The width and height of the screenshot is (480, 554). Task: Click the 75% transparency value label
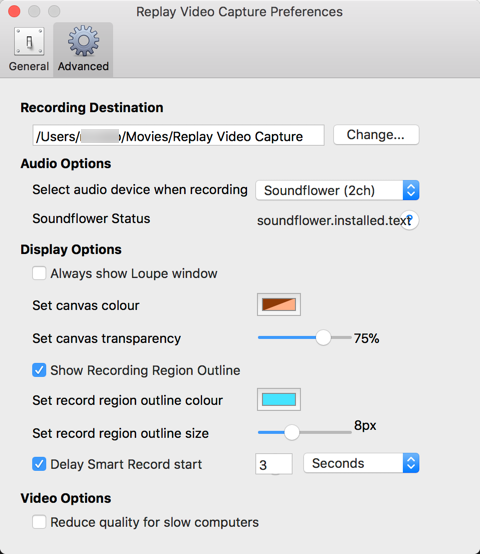tap(367, 338)
